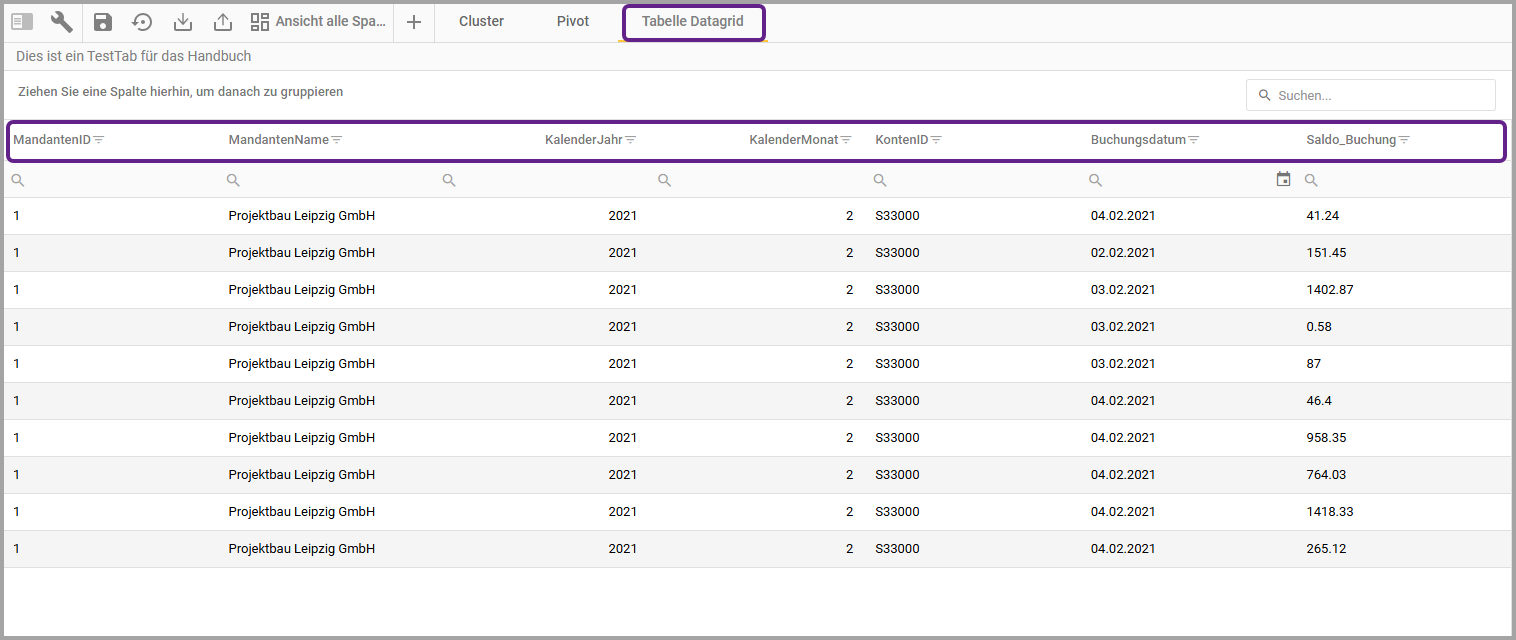Open filter menu for KontenID column
Screen dimensions: 1516x640
936,140
